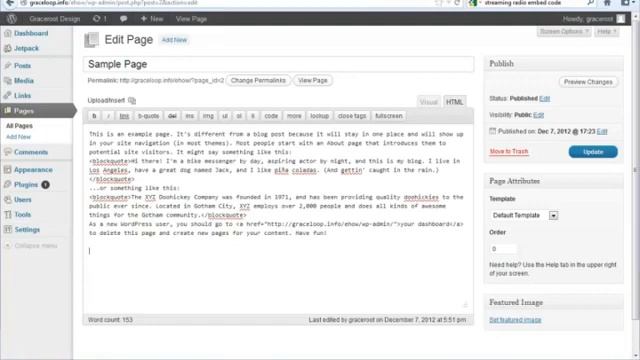Click inside the HTML content editor
Image resolution: width=640 pixels, height=360 pixels.
(278, 218)
